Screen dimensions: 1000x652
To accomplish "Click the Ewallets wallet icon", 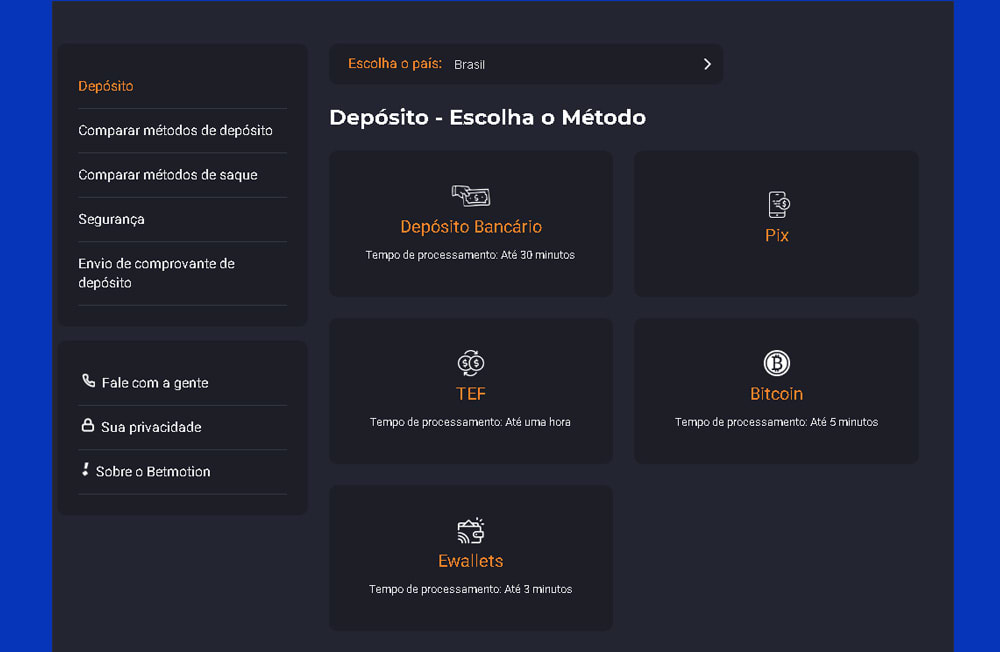I will [x=470, y=530].
